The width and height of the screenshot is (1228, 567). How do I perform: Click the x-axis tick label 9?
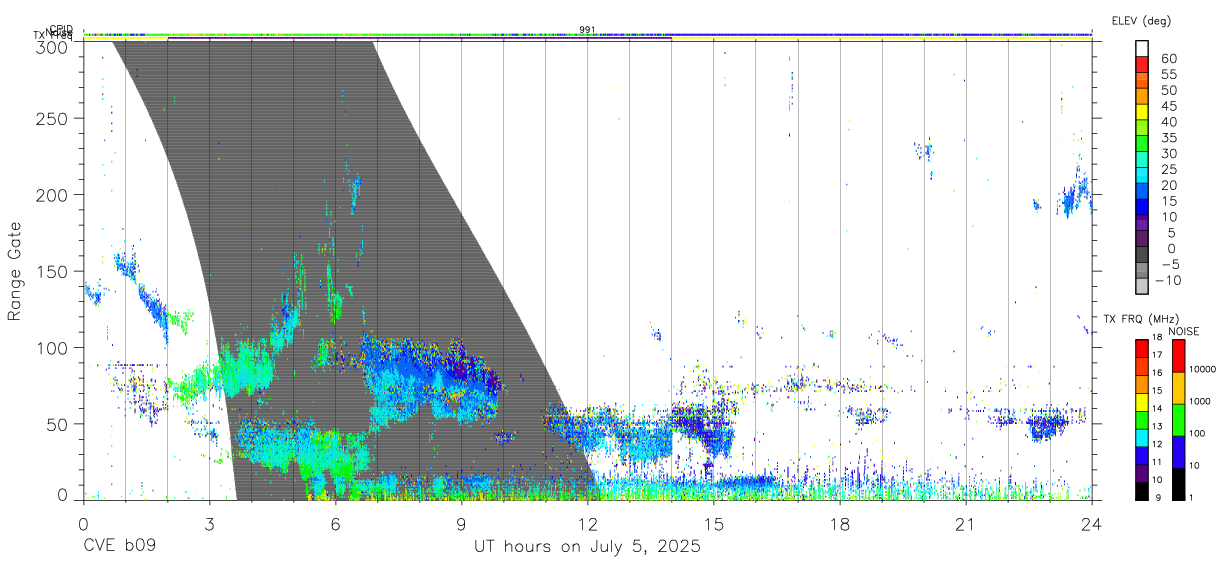[461, 524]
